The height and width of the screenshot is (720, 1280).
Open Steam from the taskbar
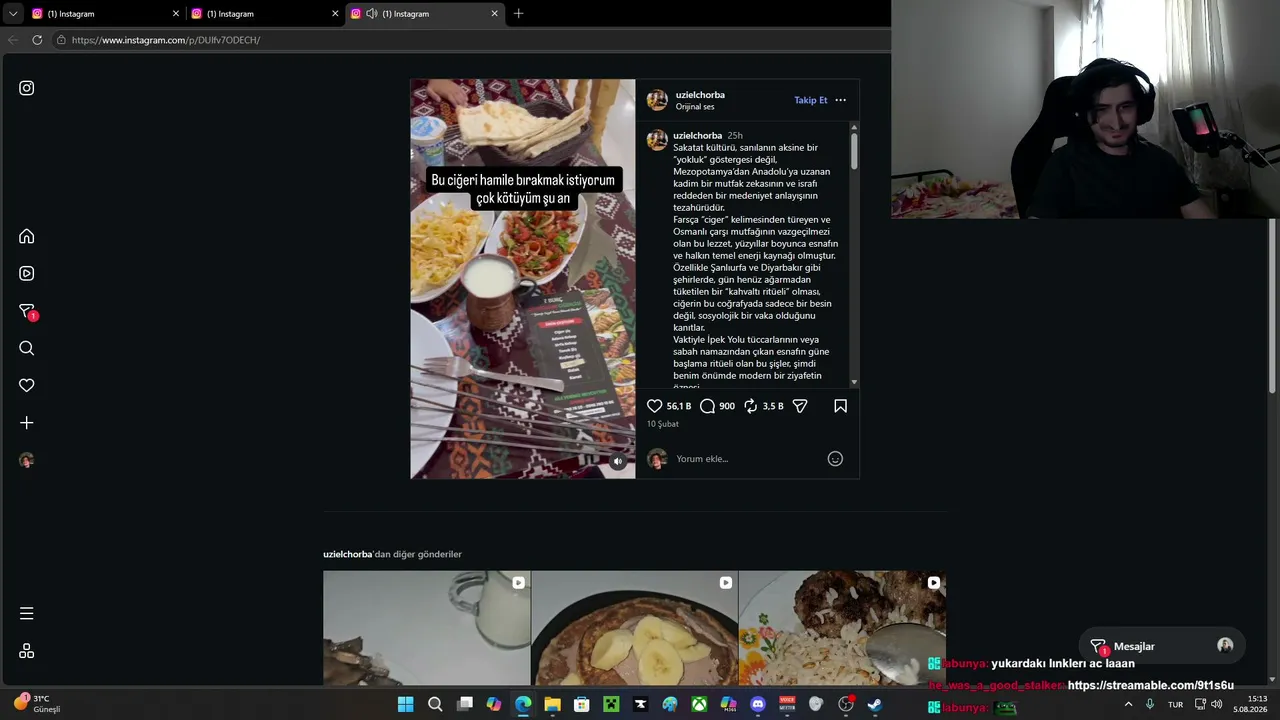point(875,704)
